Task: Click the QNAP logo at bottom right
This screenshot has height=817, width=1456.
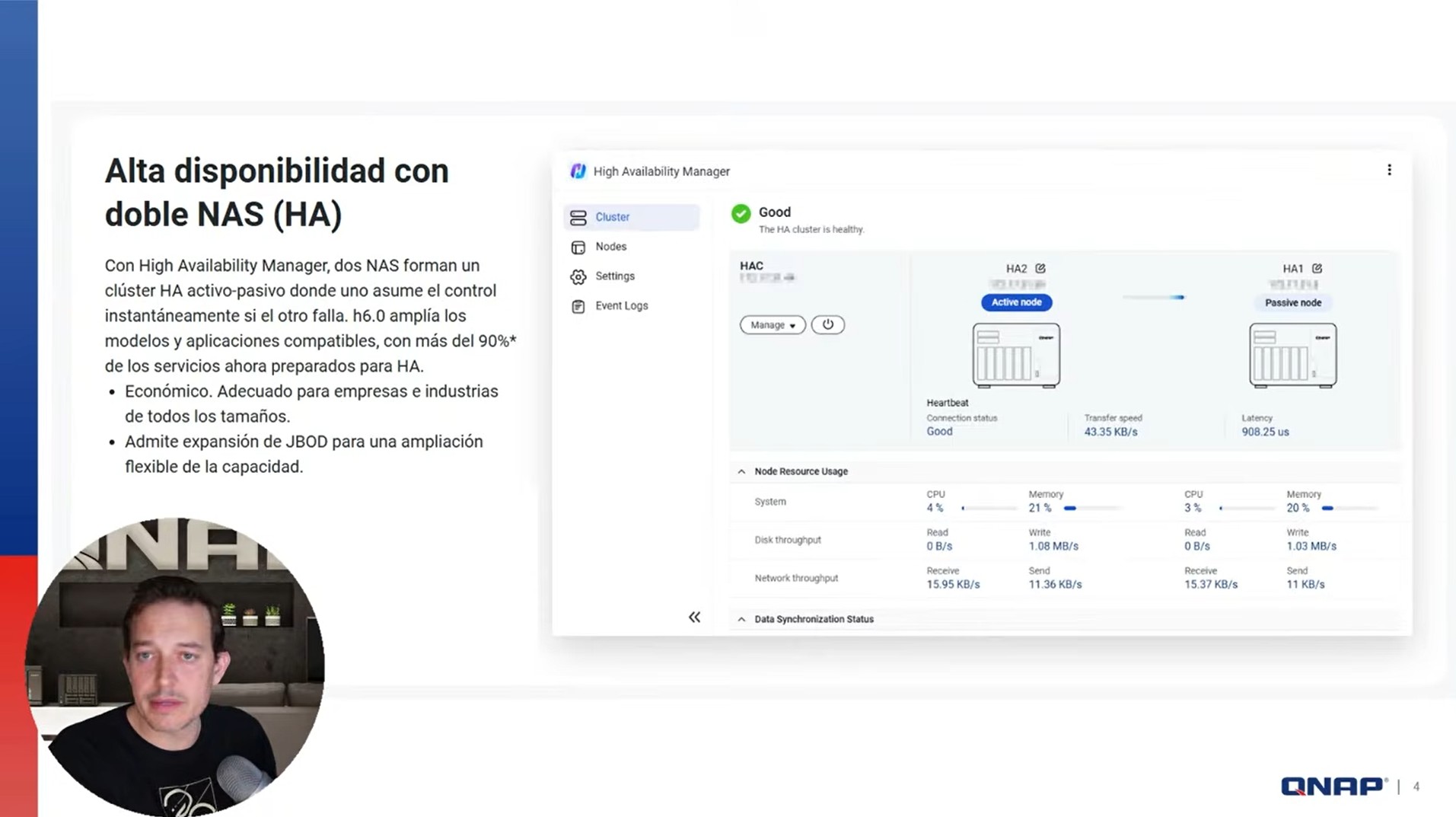Action: coord(1332,787)
